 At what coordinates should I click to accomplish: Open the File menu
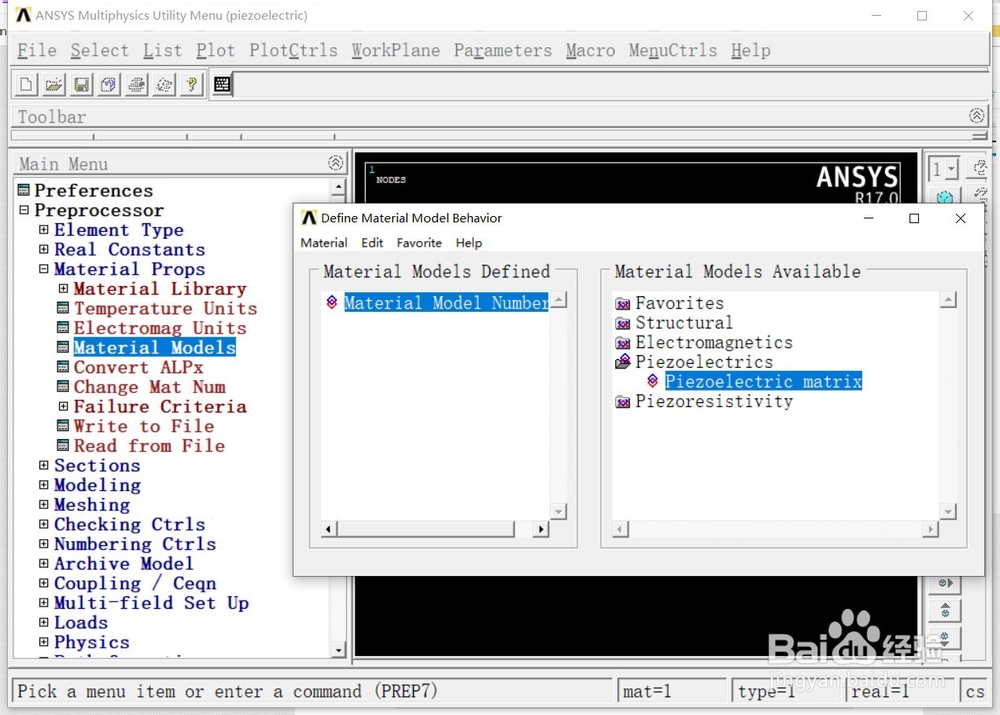(x=37, y=50)
